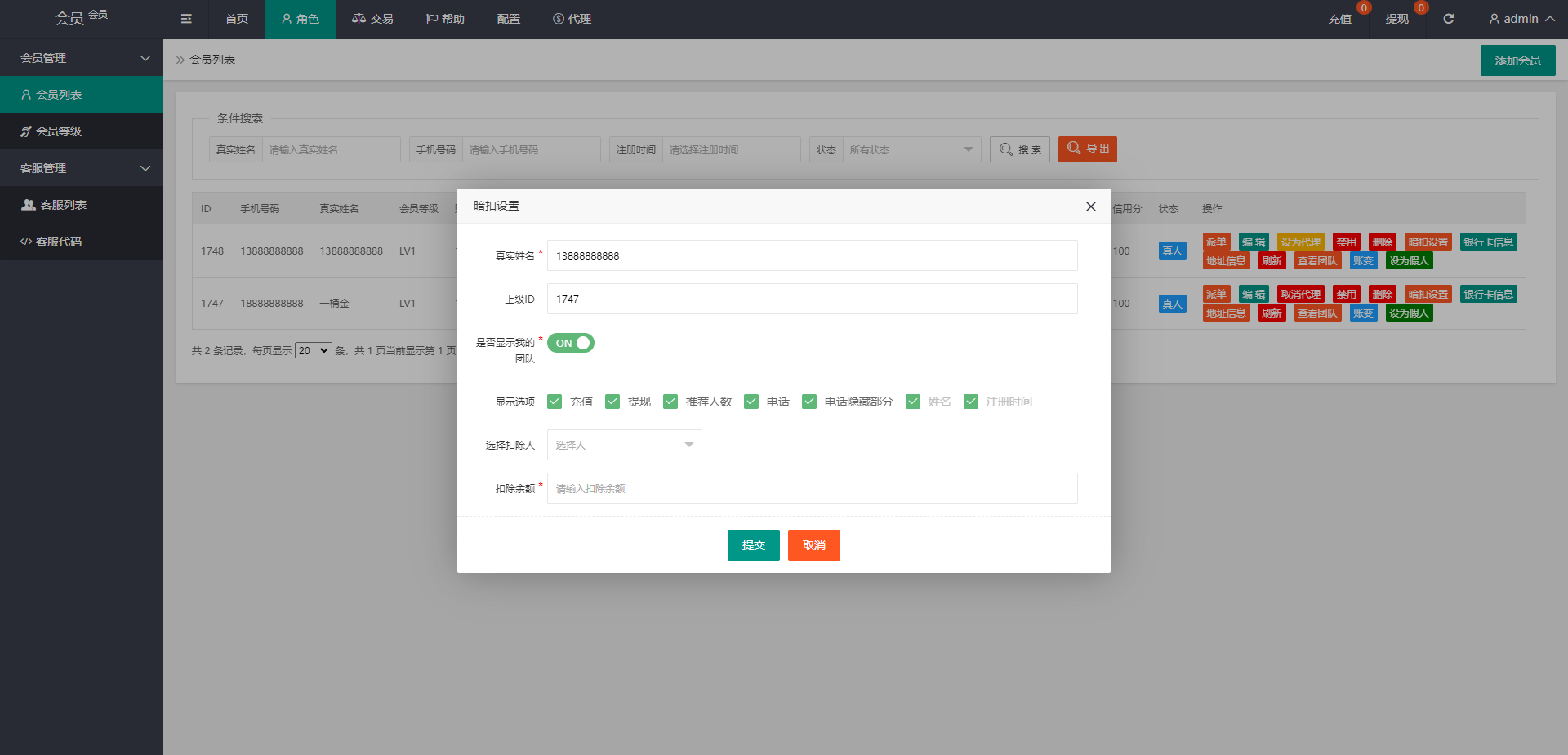Uncheck the 电话隐藏部分 checkbox
Image resolution: width=1568 pixels, height=755 pixels.
click(809, 402)
